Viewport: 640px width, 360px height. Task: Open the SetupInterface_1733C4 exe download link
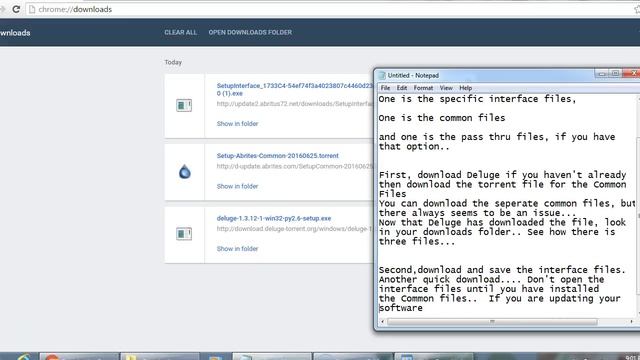[294, 89]
